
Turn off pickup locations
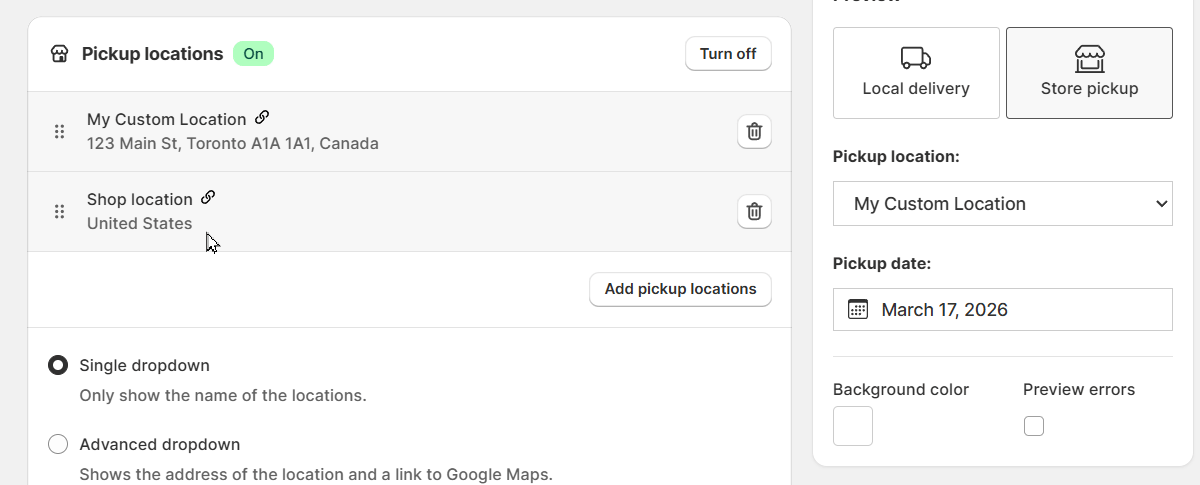point(728,54)
